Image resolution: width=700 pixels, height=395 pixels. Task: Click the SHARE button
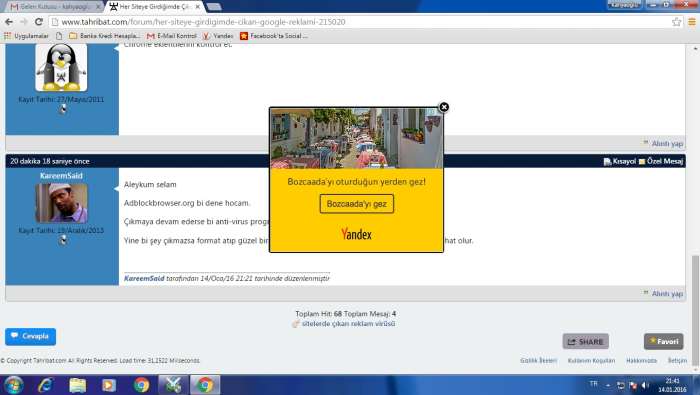(x=586, y=341)
